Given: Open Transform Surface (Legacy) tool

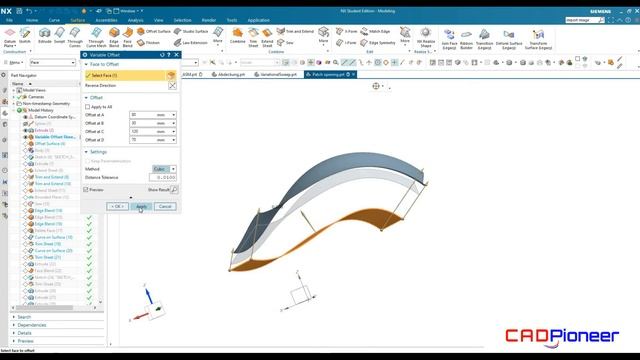Looking at the screenshot, I should point(538,39).
